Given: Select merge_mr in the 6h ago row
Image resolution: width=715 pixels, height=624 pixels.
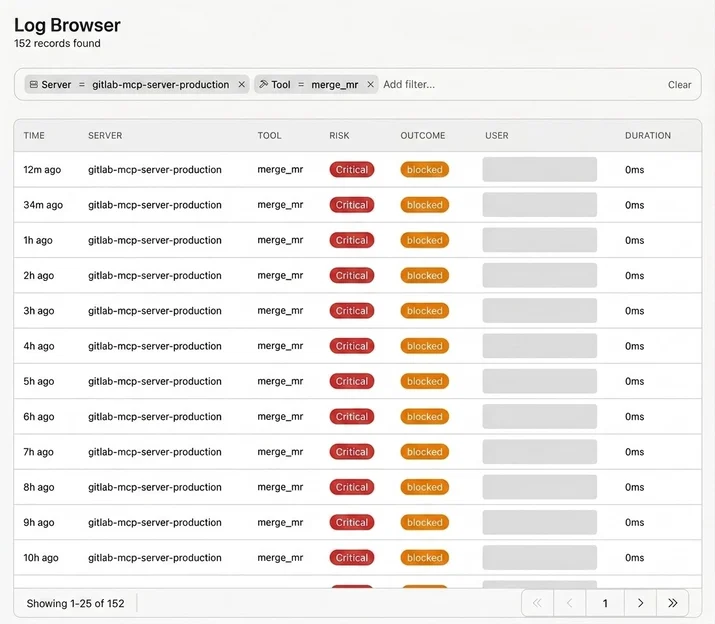Looking at the screenshot, I should pos(280,416).
